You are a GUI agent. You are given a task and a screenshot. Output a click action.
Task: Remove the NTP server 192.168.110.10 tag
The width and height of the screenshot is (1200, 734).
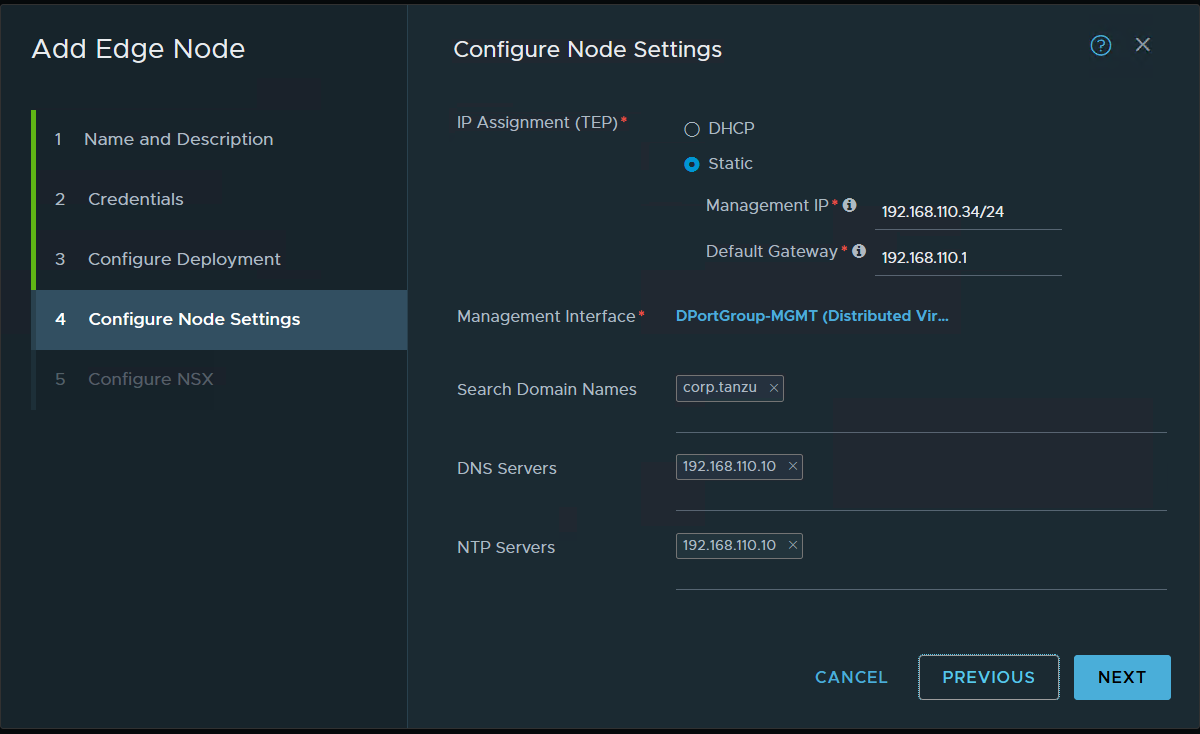click(x=793, y=546)
